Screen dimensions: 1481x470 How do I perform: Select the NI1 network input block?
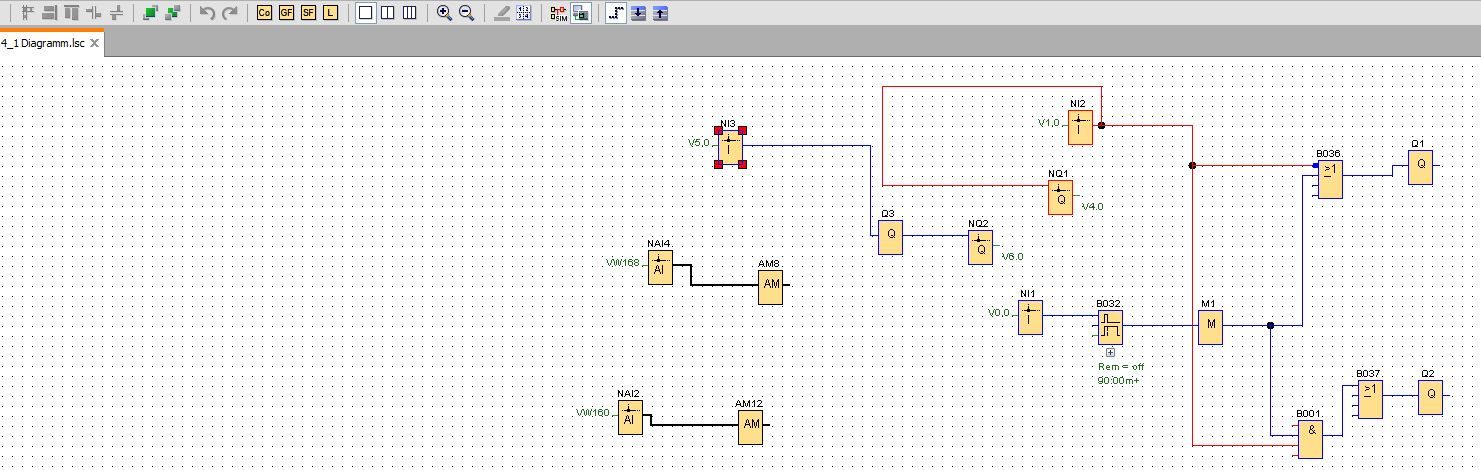click(x=1030, y=317)
